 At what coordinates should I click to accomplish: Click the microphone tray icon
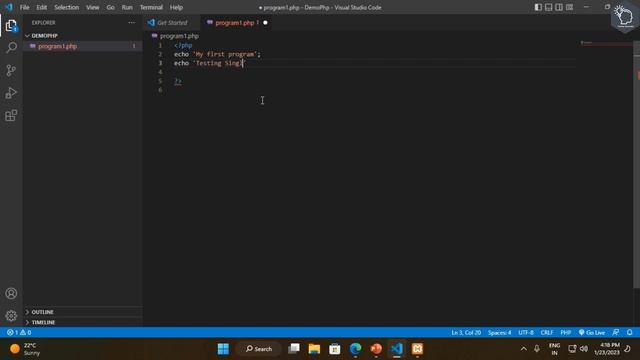[537, 349]
